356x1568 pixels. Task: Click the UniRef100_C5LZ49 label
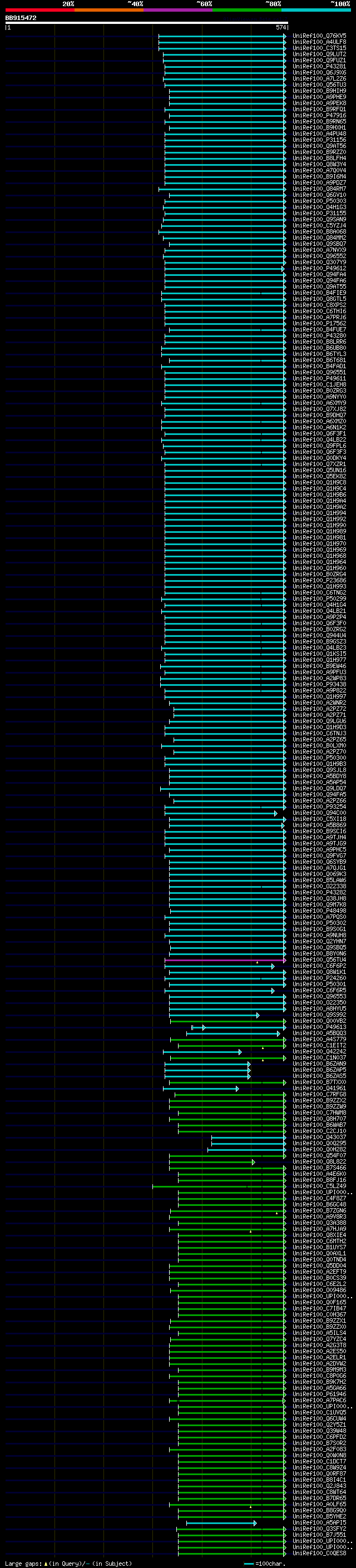tap(319, 1186)
